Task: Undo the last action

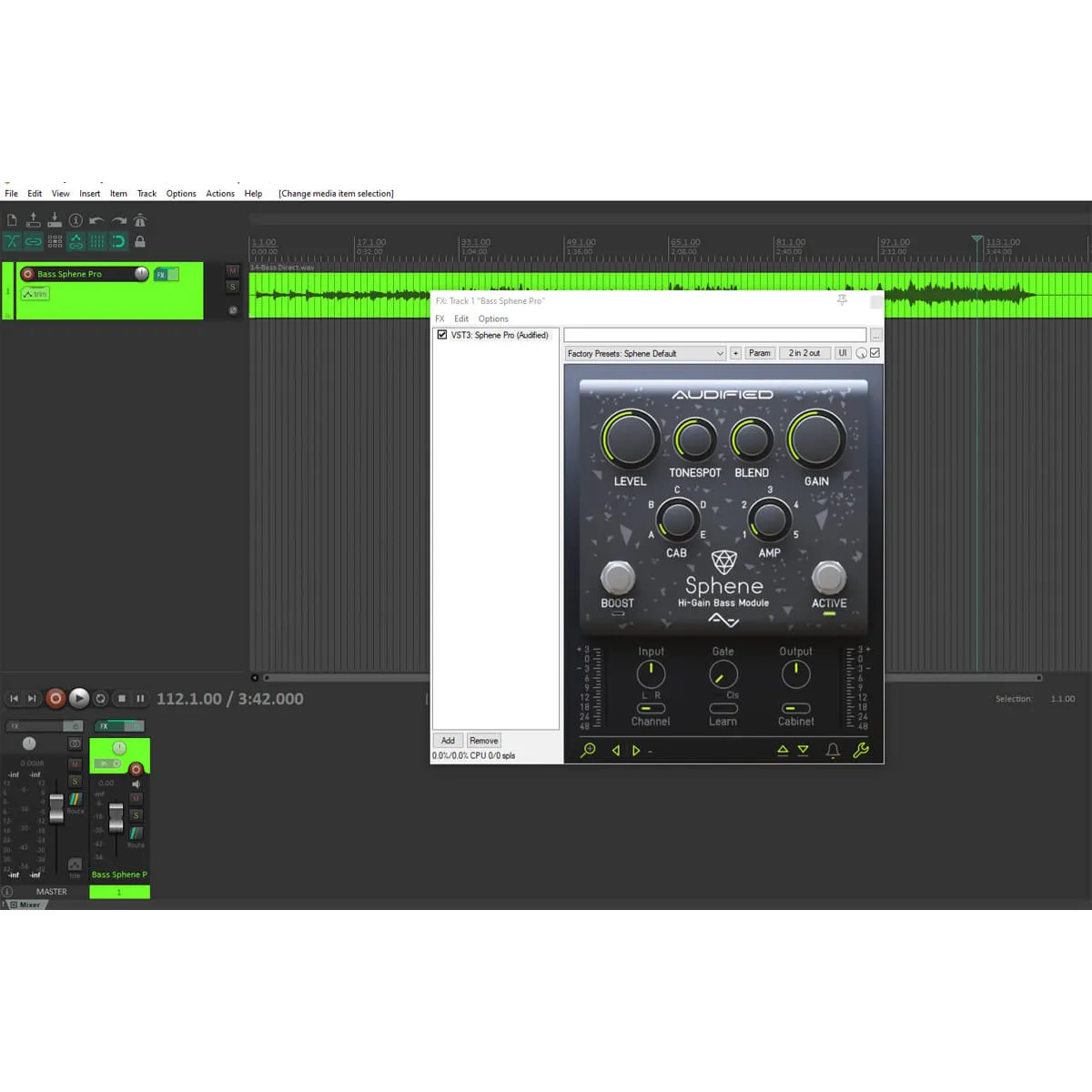Action: (96, 220)
